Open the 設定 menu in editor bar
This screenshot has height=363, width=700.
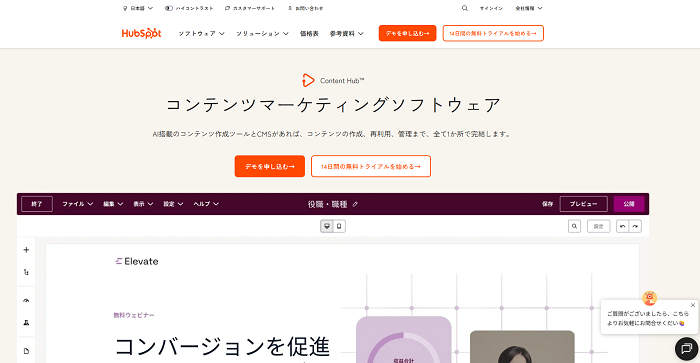pyautogui.click(x=173, y=204)
